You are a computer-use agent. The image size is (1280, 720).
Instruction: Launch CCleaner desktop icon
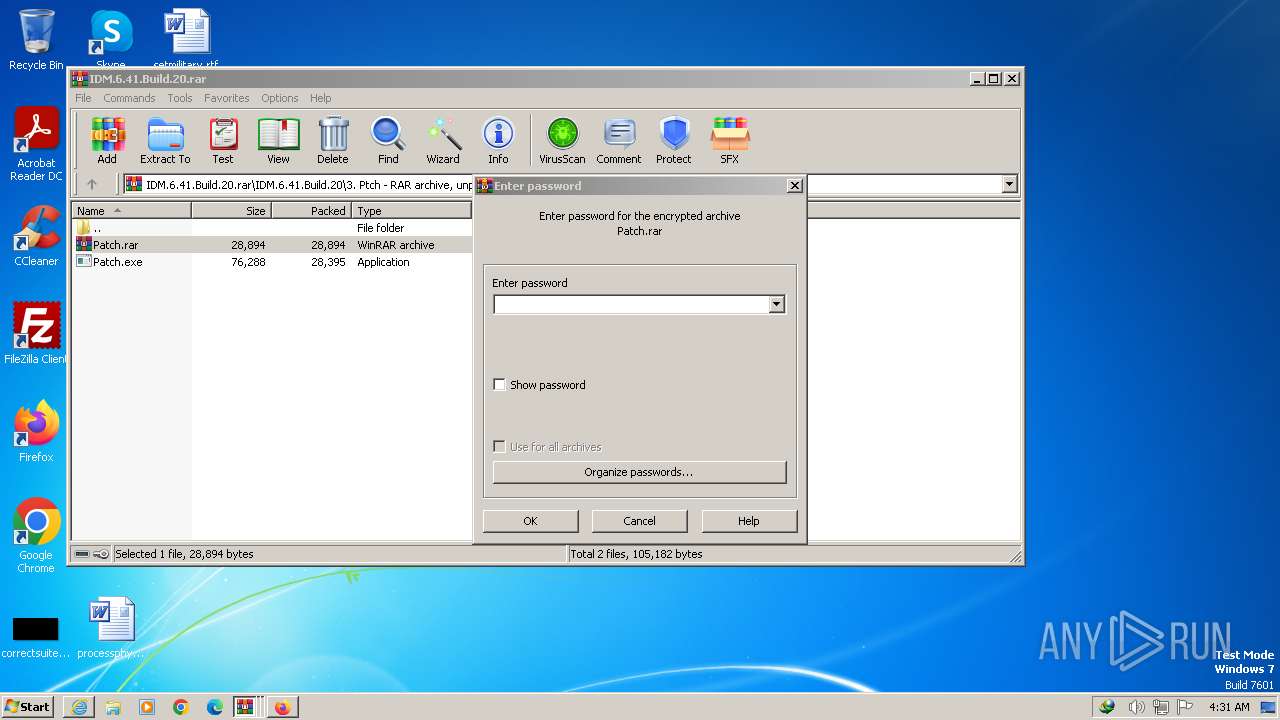[36, 236]
